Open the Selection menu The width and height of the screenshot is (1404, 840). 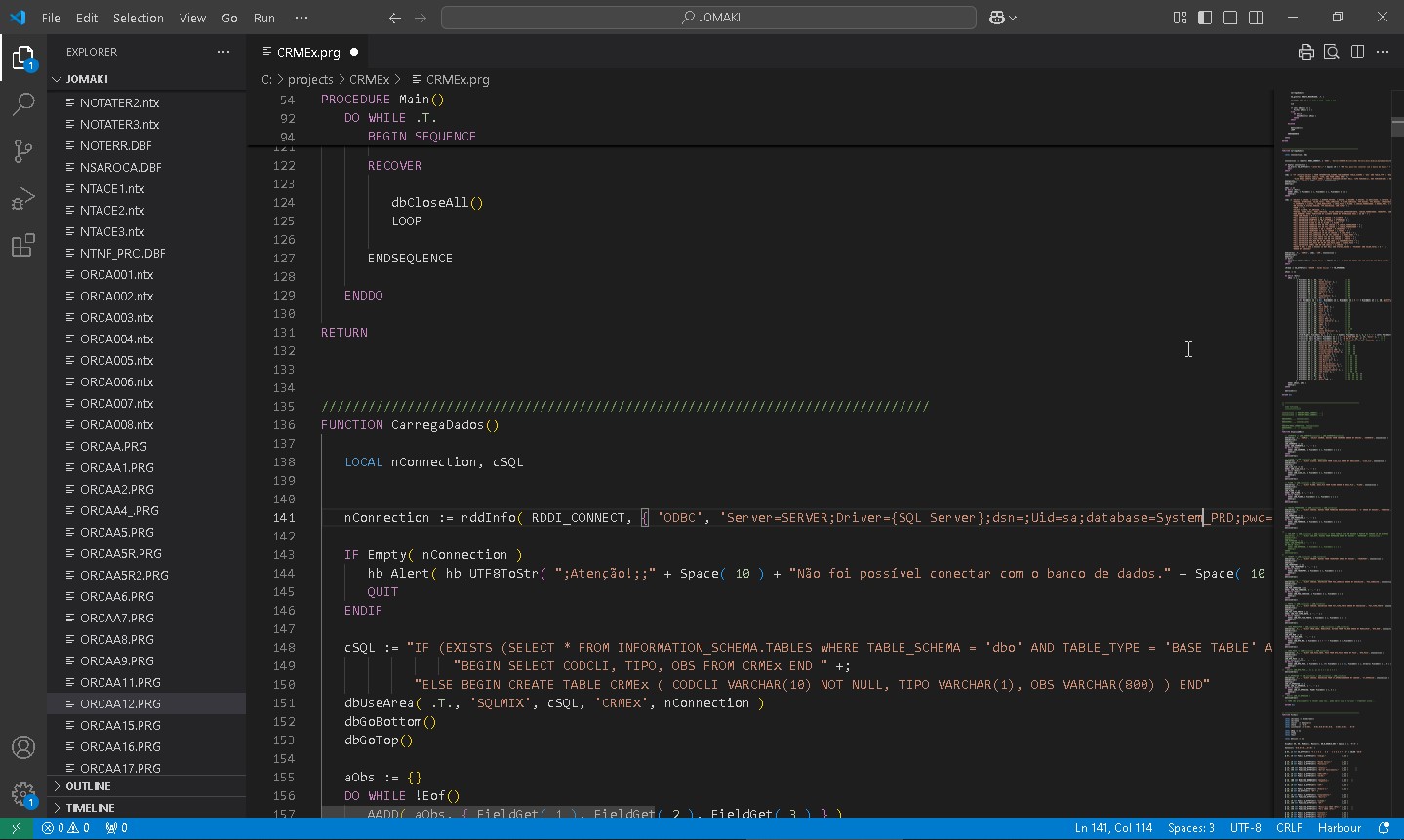[138, 18]
